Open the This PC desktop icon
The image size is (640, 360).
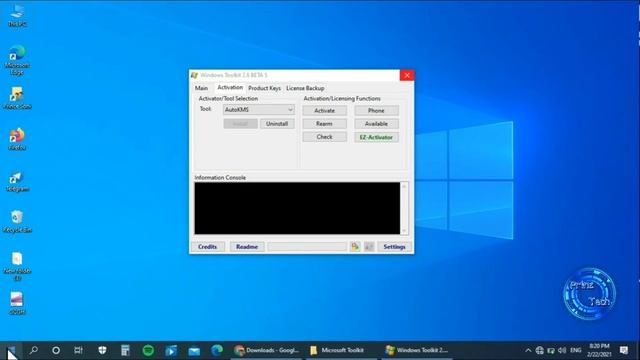[x=17, y=15]
